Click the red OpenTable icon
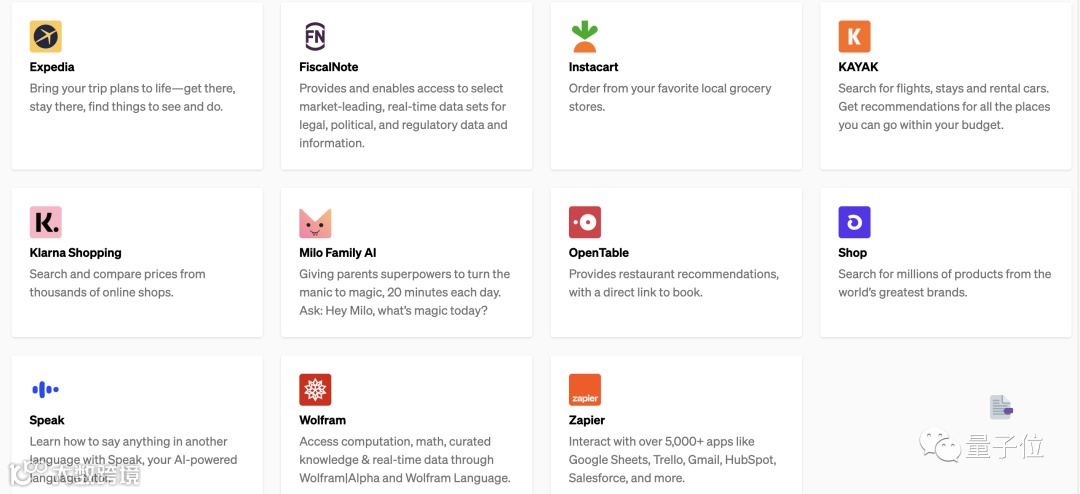 tap(585, 222)
